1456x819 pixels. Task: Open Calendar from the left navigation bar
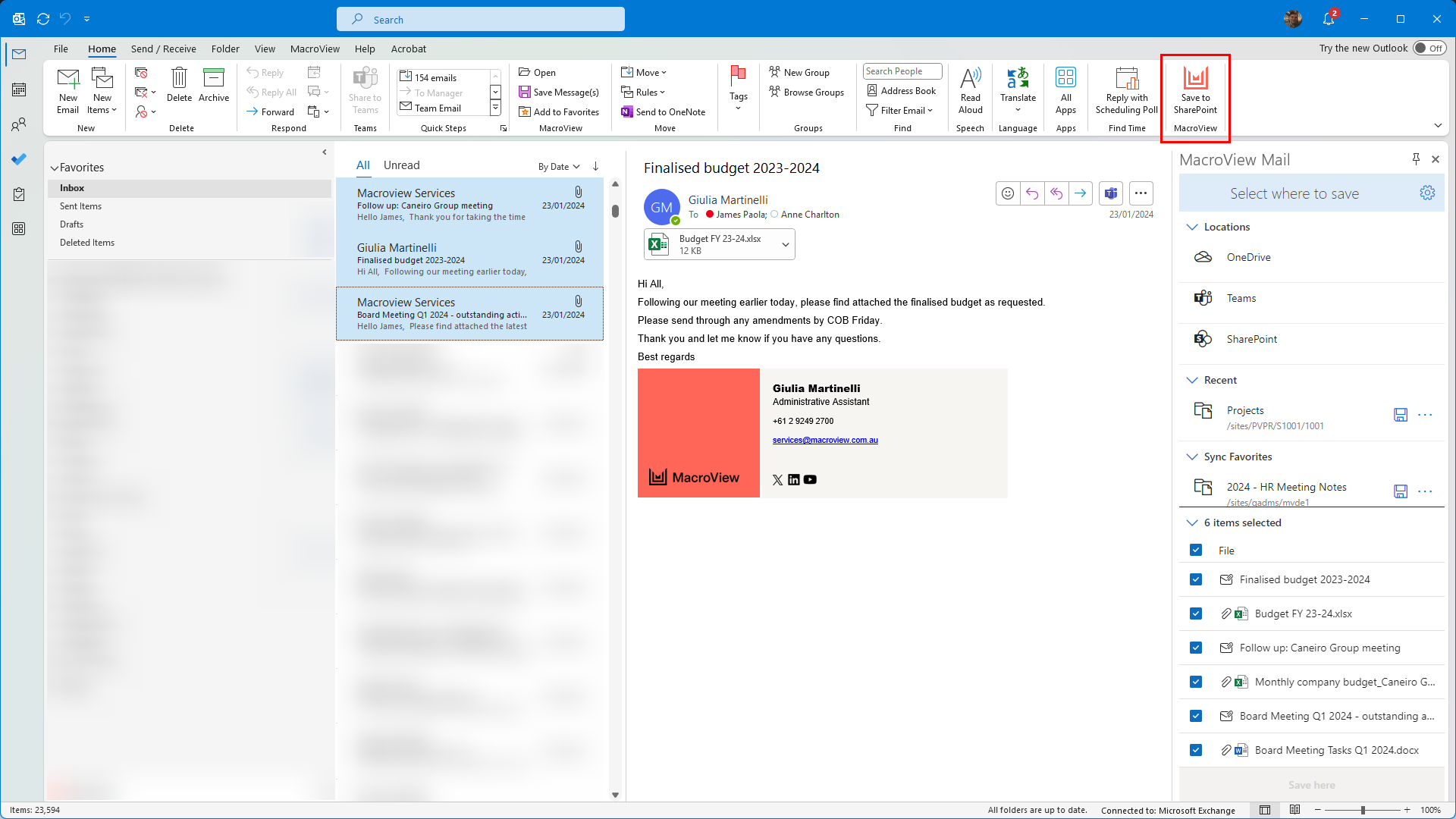tap(19, 89)
